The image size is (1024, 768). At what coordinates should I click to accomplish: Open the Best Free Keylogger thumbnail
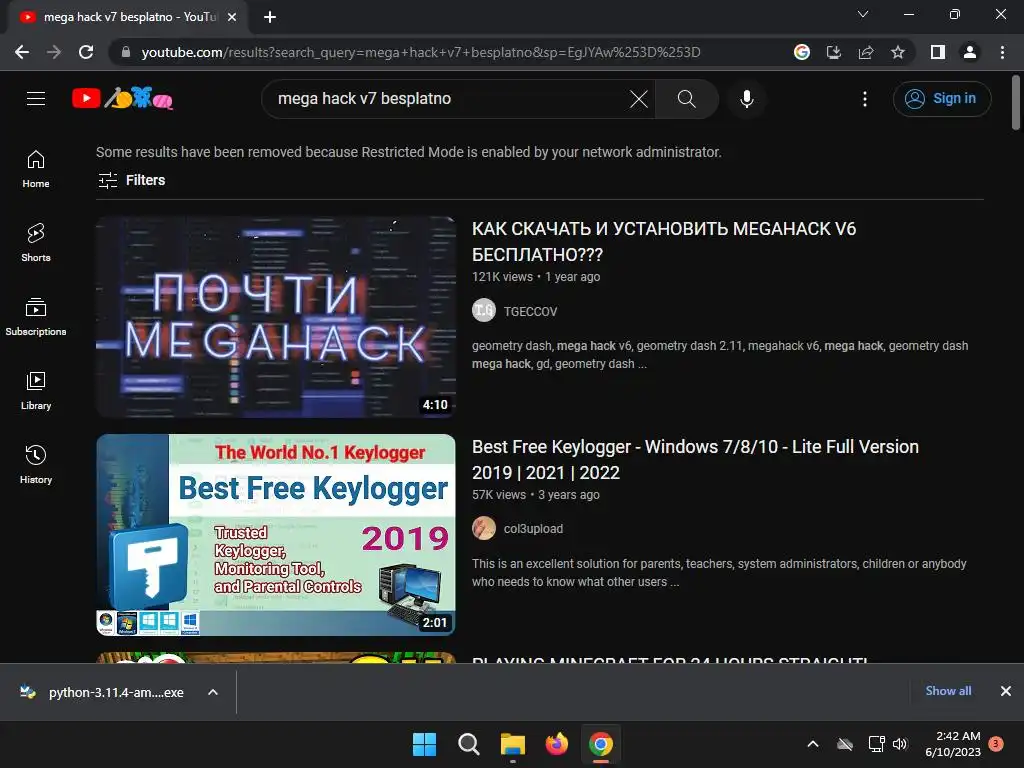(276, 535)
